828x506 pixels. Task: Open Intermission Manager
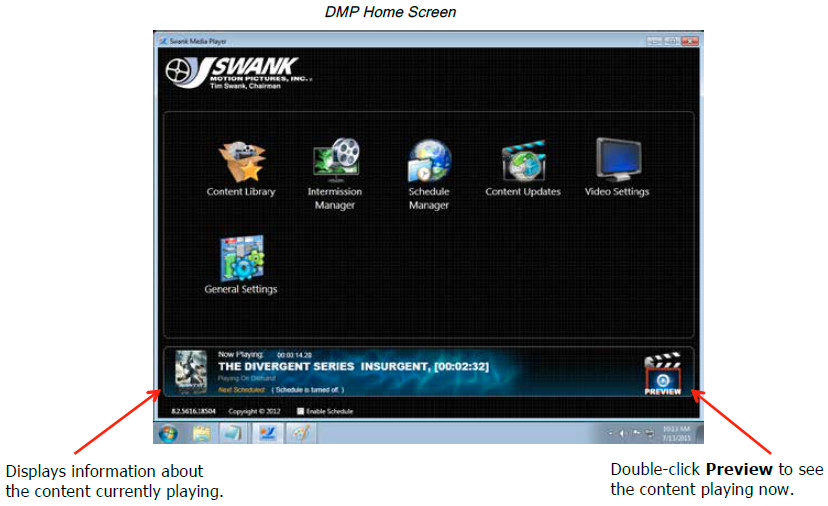[x=336, y=159]
